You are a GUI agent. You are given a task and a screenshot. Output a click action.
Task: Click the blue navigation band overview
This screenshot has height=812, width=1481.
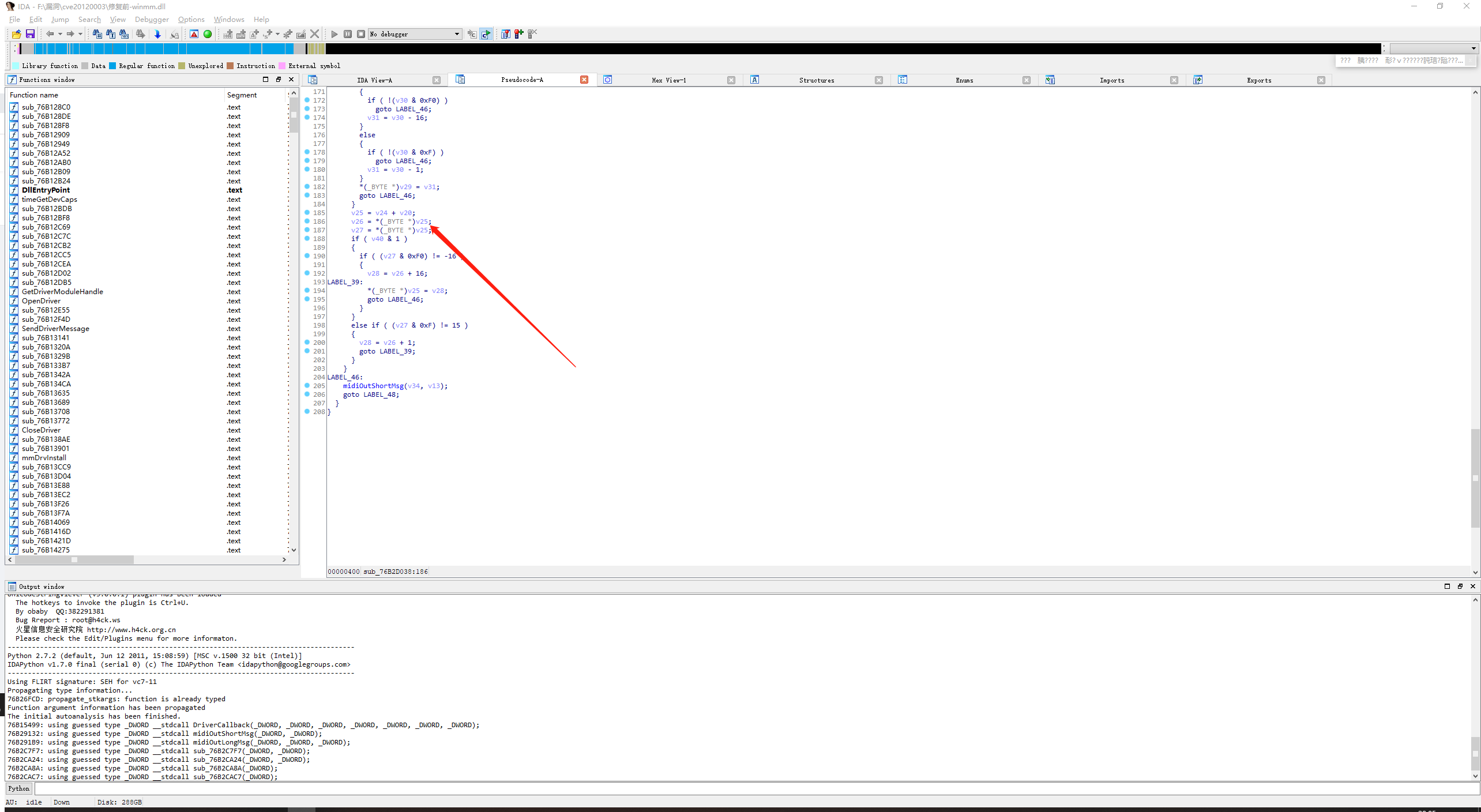pyautogui.click(x=173, y=49)
